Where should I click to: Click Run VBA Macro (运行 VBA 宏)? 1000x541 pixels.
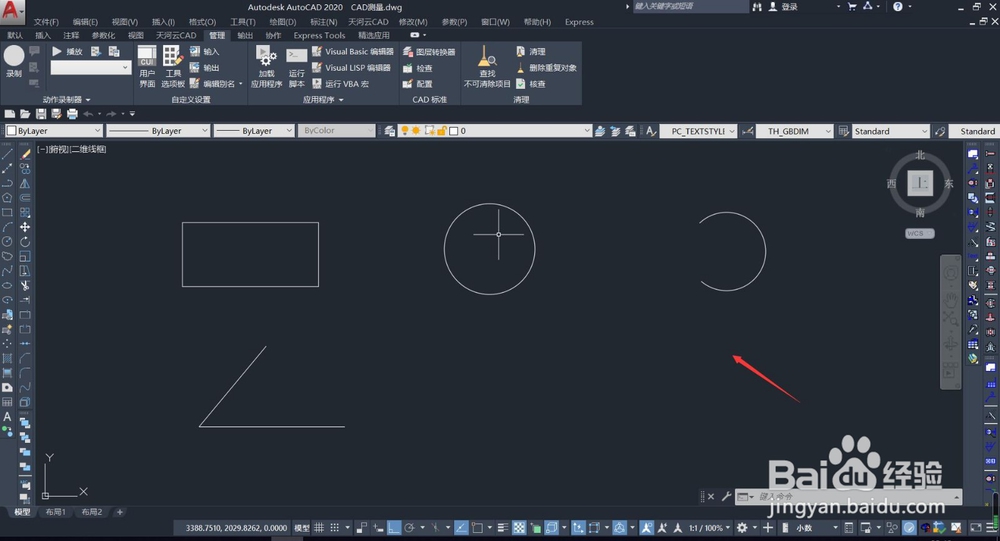(x=341, y=84)
